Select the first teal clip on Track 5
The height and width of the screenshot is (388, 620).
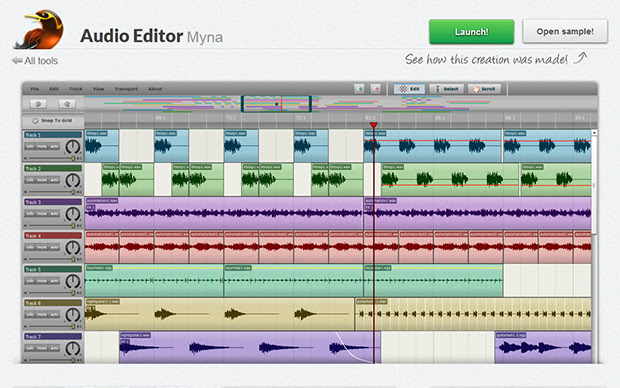pos(154,280)
